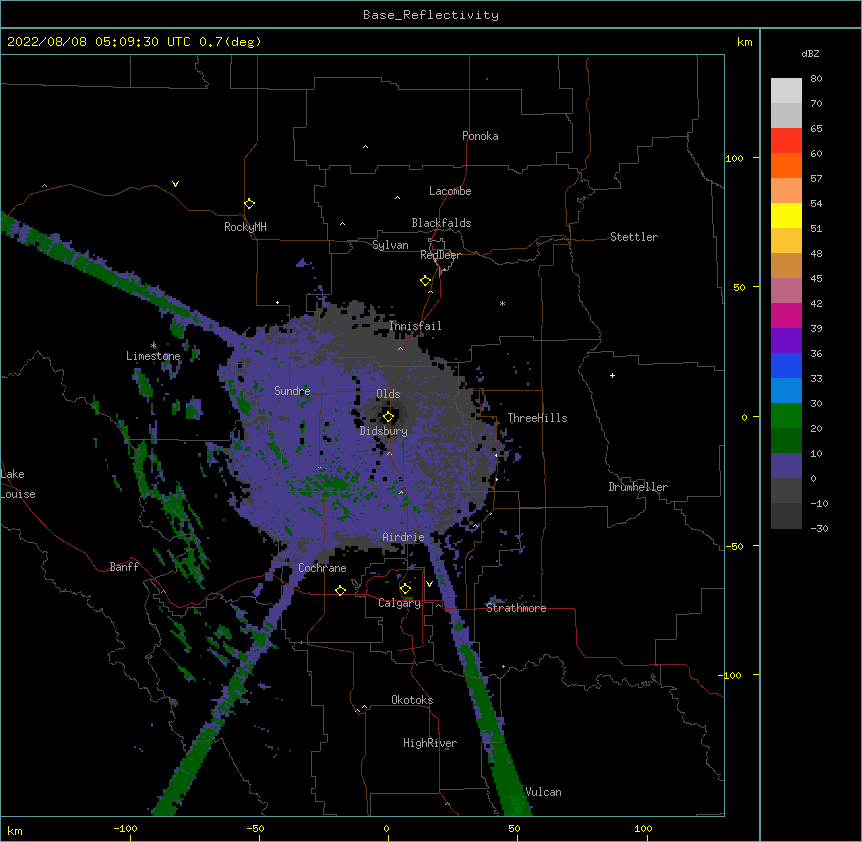The width and height of the screenshot is (862, 842).
Task: Click the yellow V marker east of Calgary
Action: point(429,584)
